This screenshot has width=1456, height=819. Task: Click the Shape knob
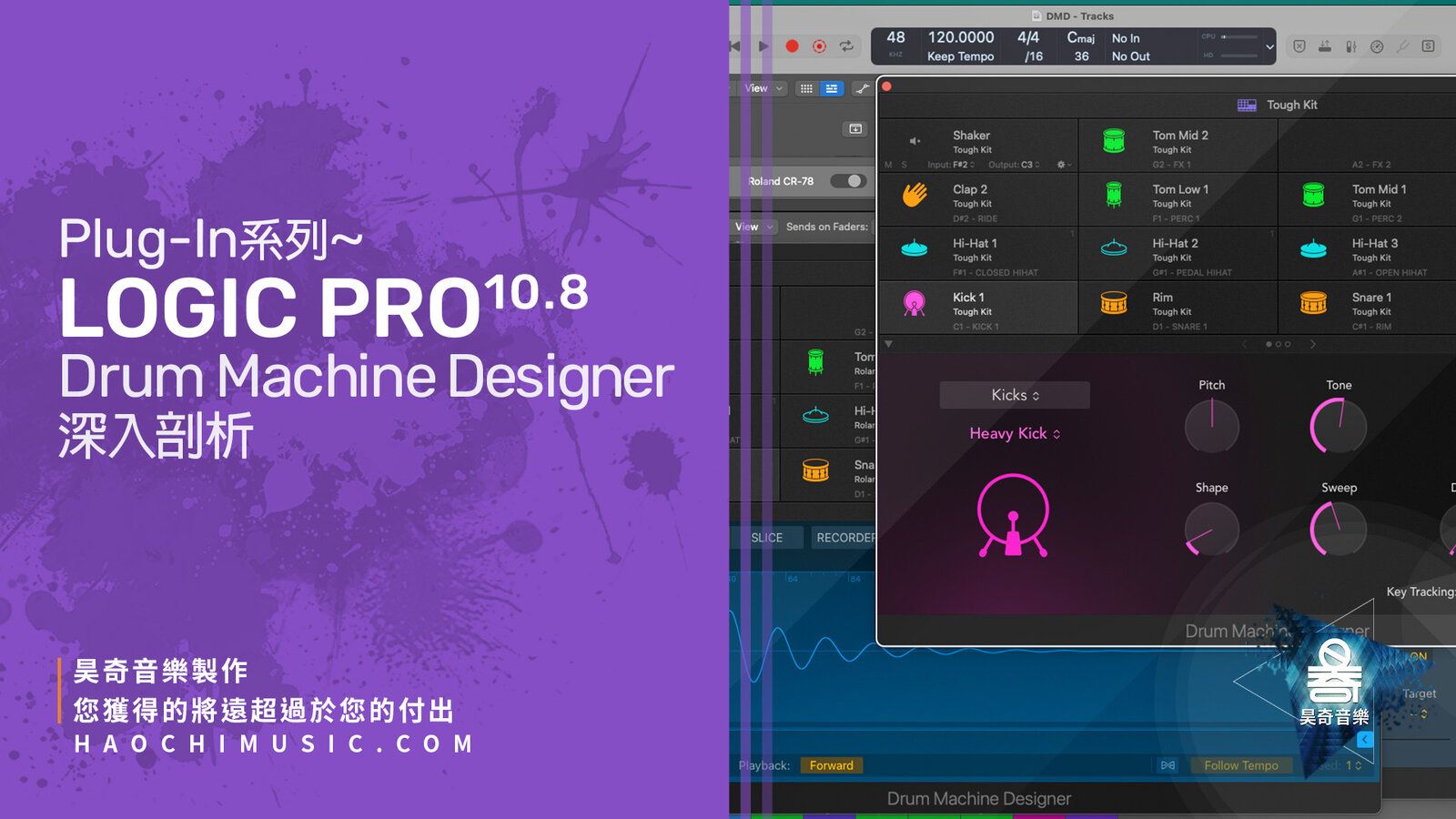point(1211,528)
